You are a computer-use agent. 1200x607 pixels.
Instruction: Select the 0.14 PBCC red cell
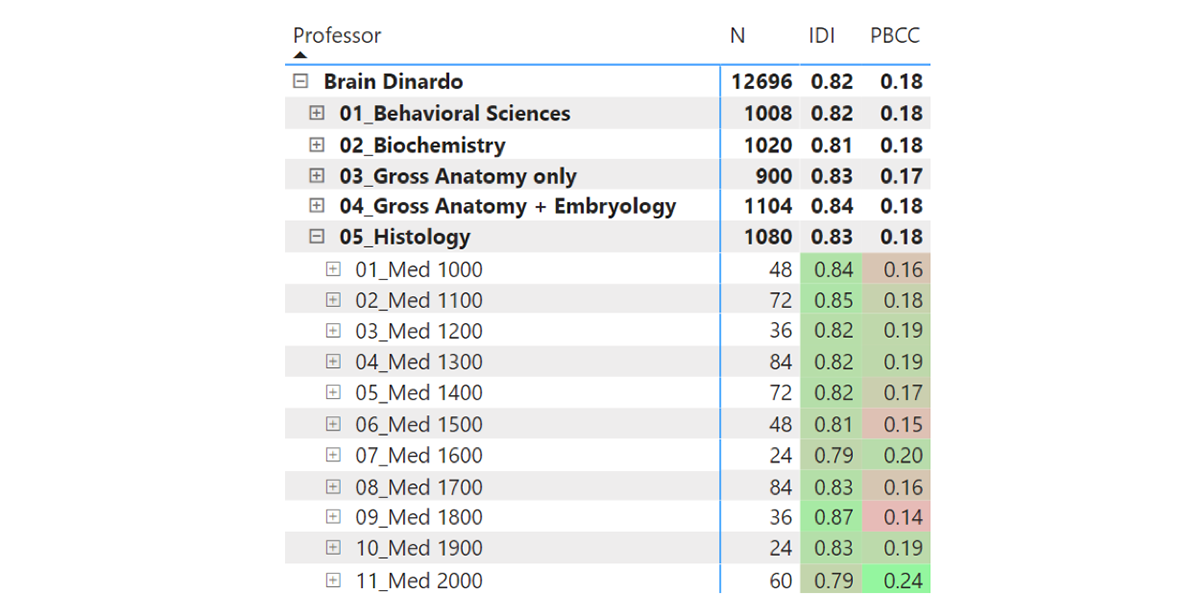[x=901, y=517]
